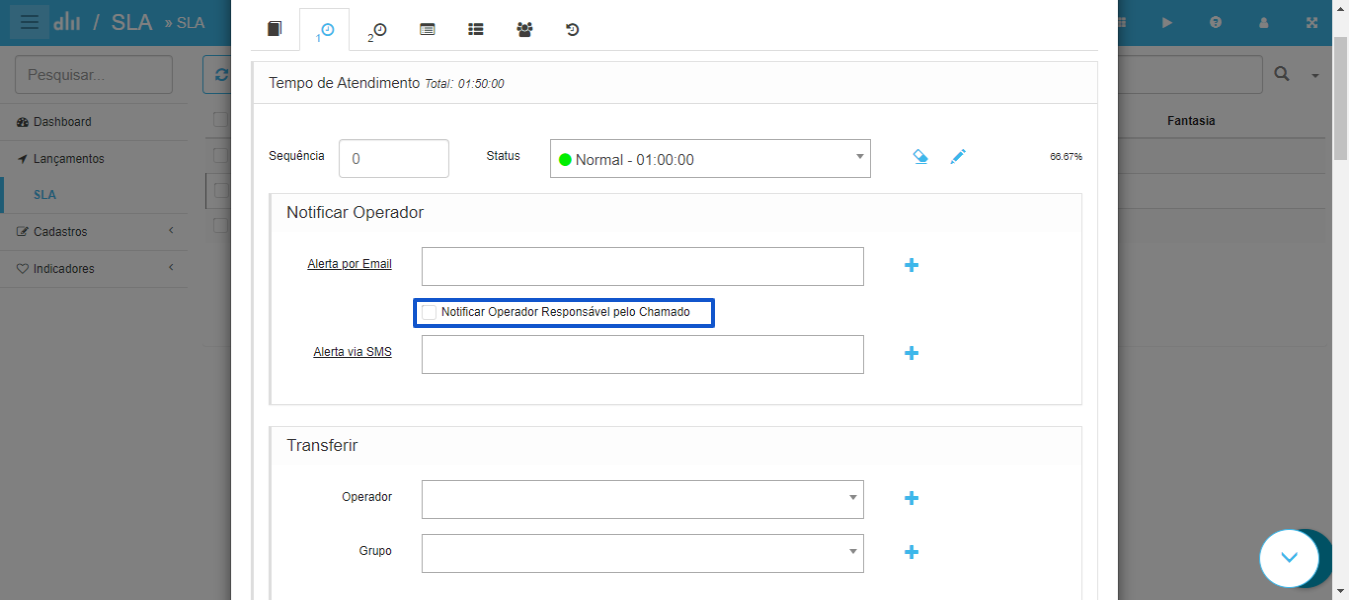The width and height of the screenshot is (1349, 600).
Task: Add SMS alert with plus icon
Action: [x=911, y=353]
